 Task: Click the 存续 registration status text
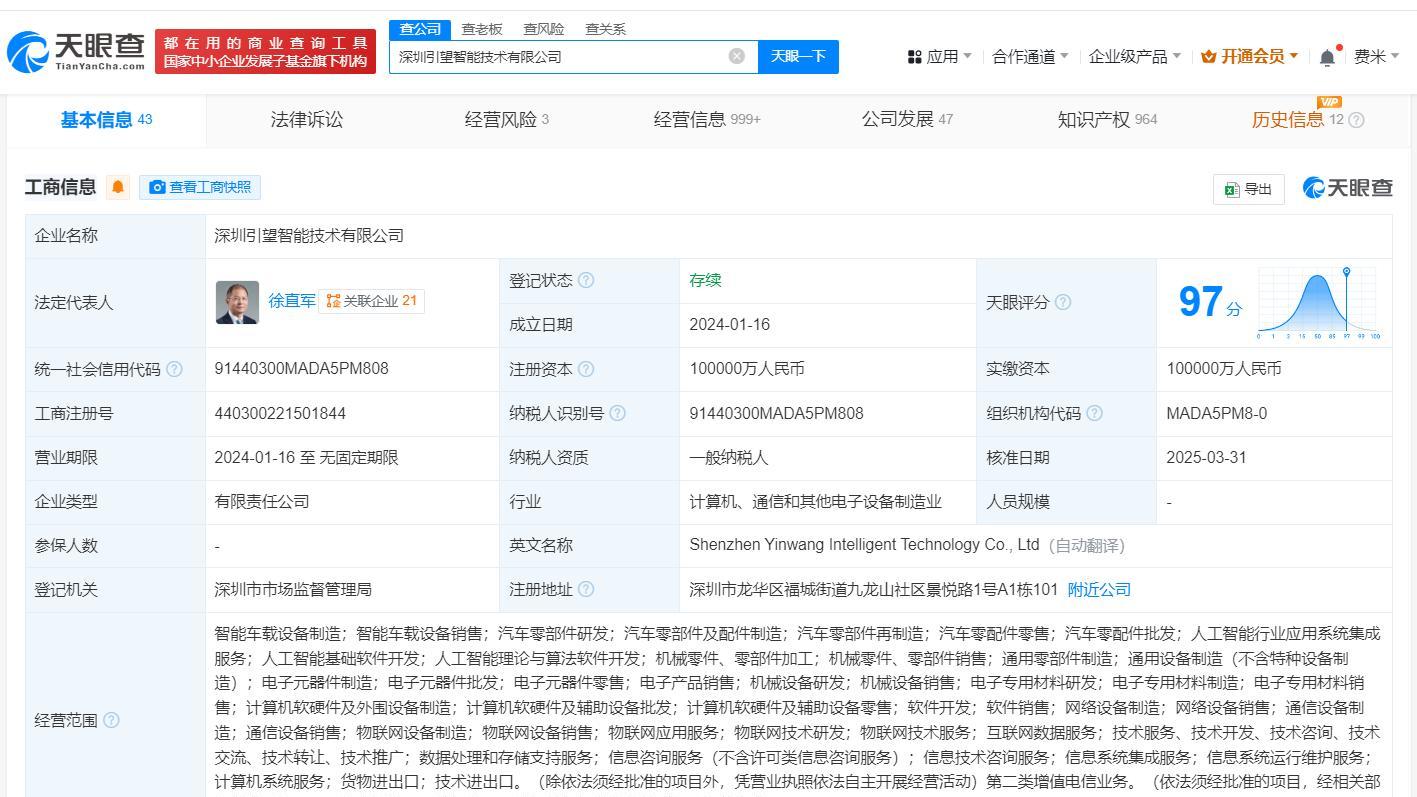point(705,280)
